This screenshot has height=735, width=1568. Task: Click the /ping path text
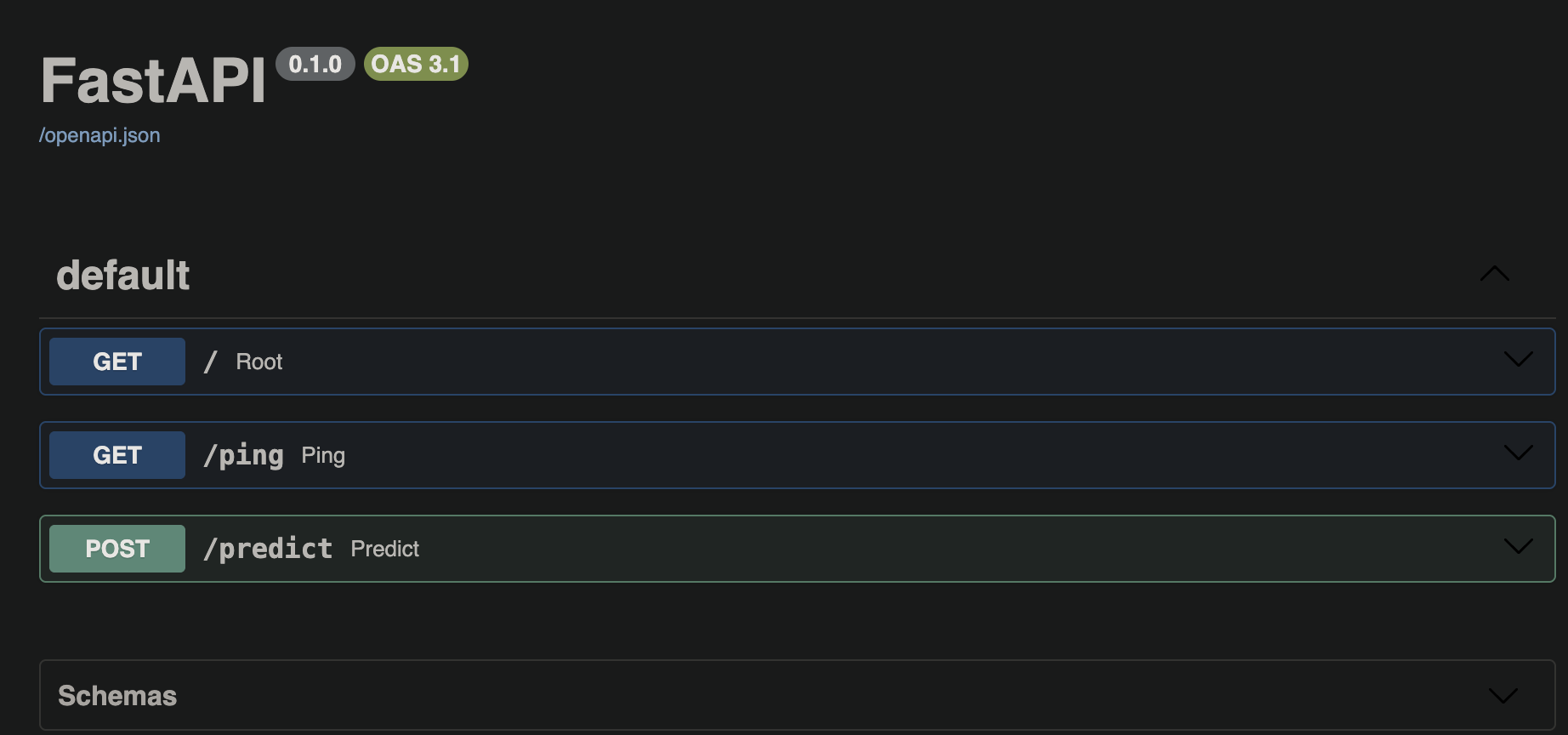click(243, 455)
